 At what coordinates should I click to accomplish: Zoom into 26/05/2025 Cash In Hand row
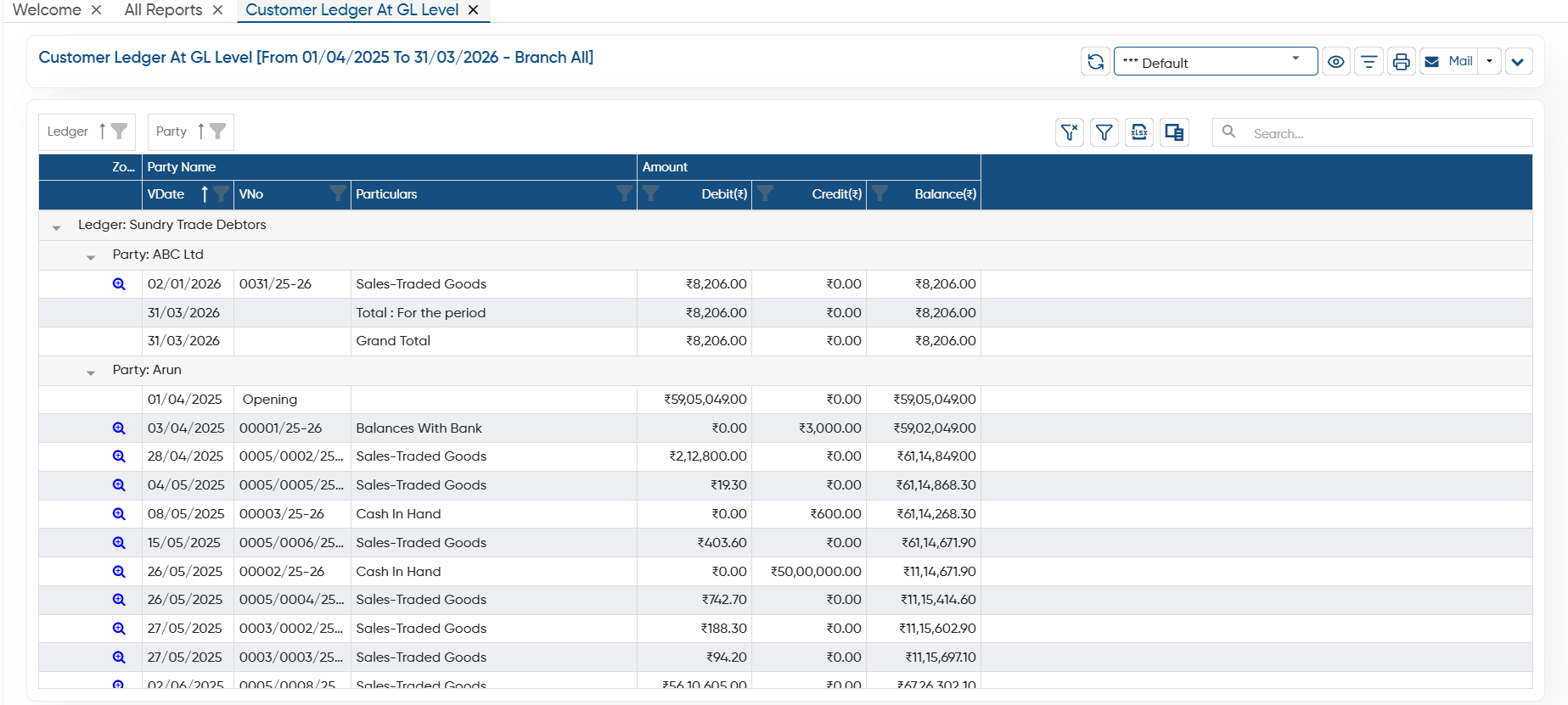point(119,572)
